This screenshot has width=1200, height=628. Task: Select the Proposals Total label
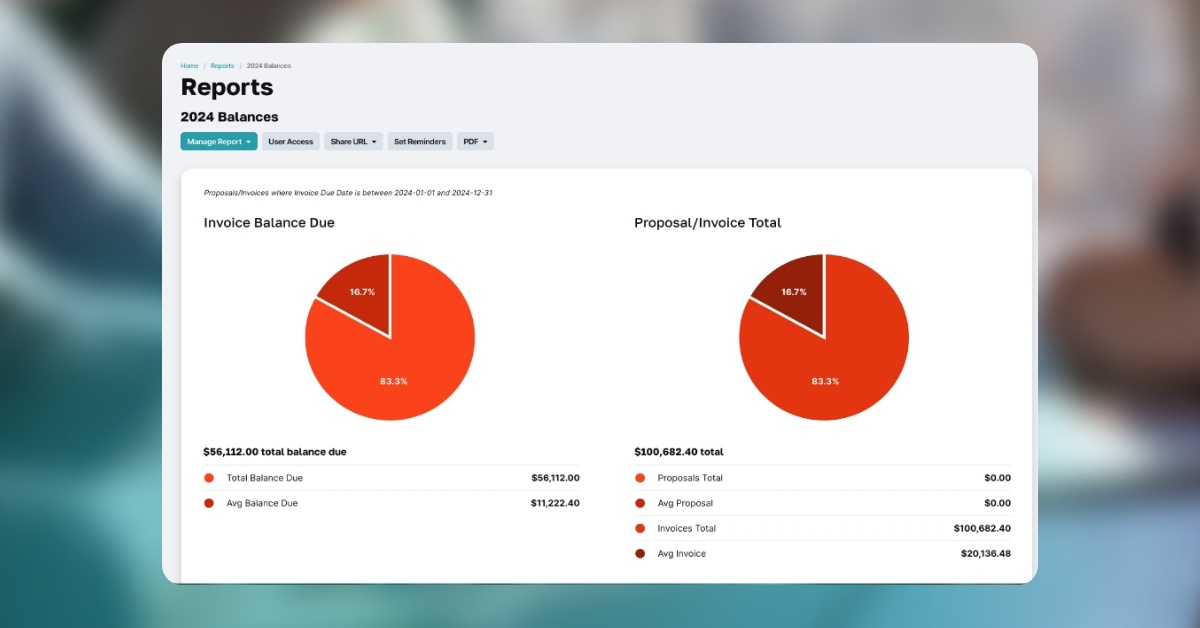690,478
